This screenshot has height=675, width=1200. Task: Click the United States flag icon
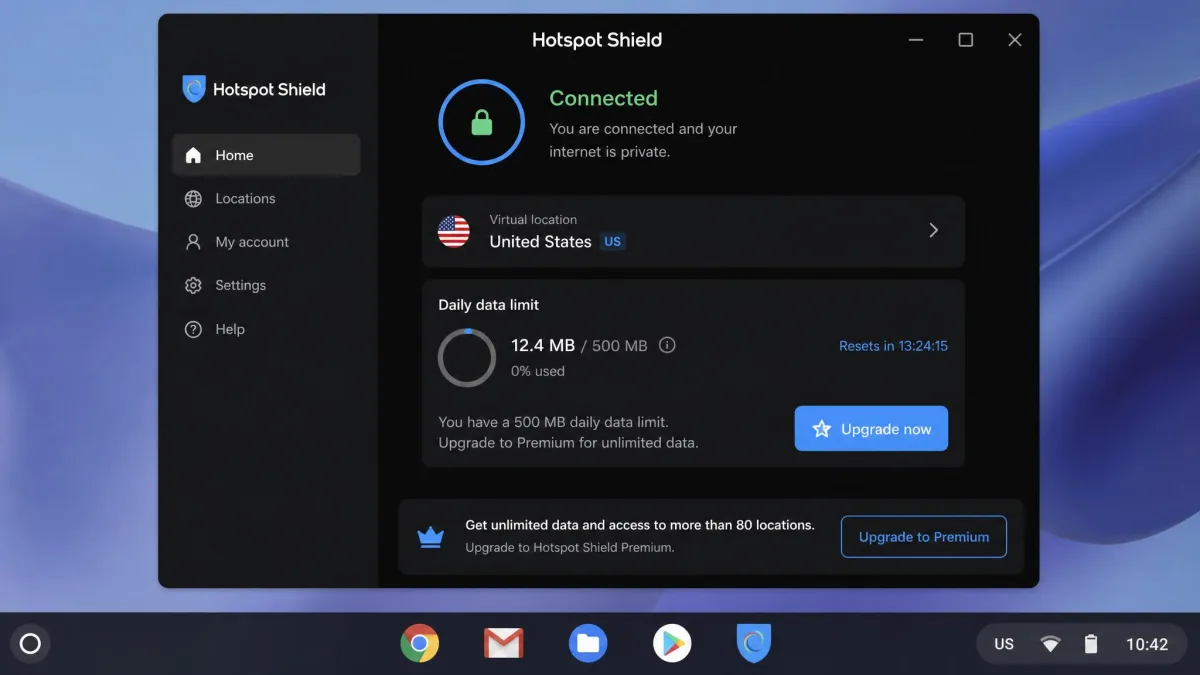point(454,231)
